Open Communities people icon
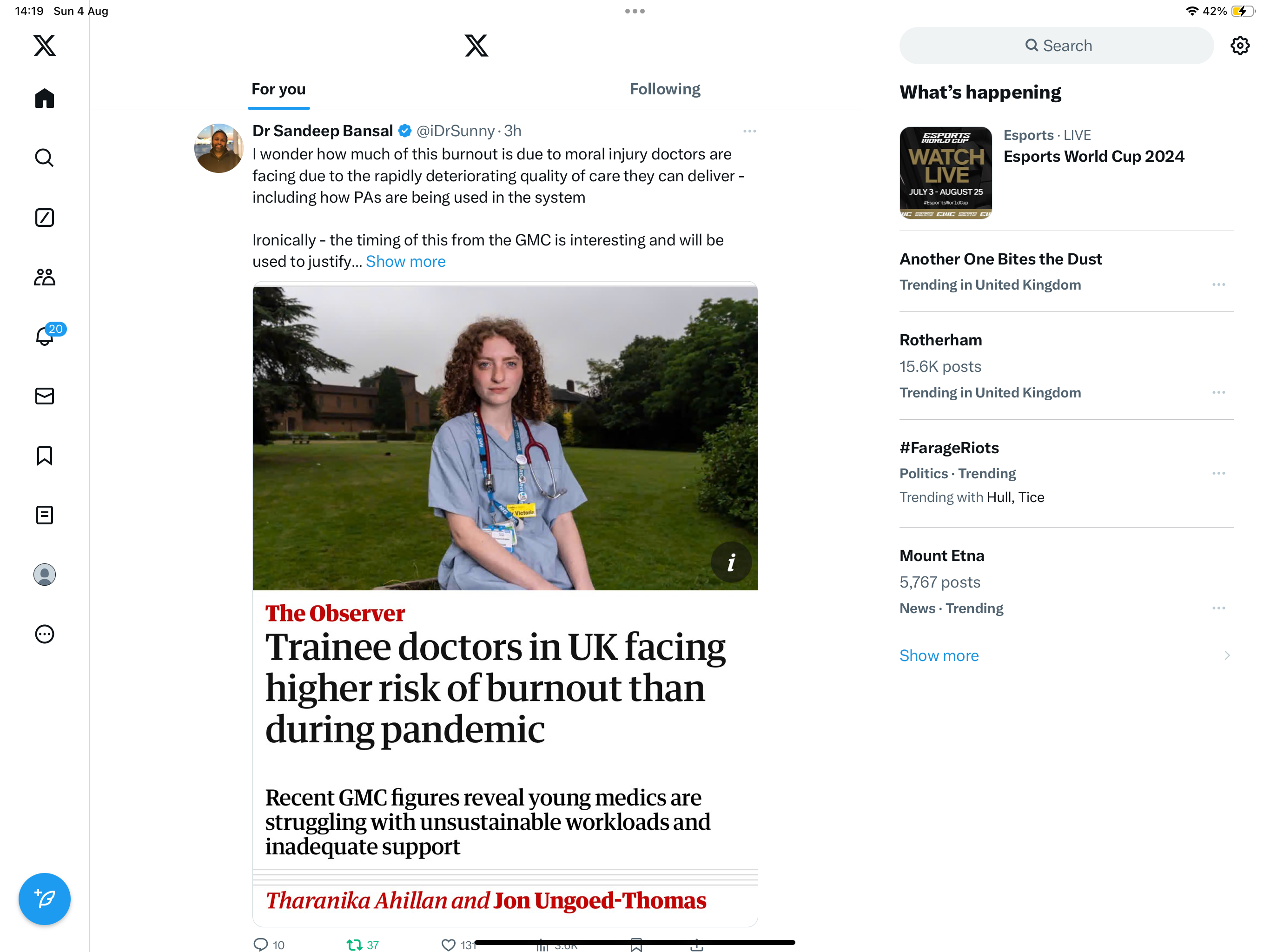Screen dimensions: 1270x952 [x=44, y=278]
